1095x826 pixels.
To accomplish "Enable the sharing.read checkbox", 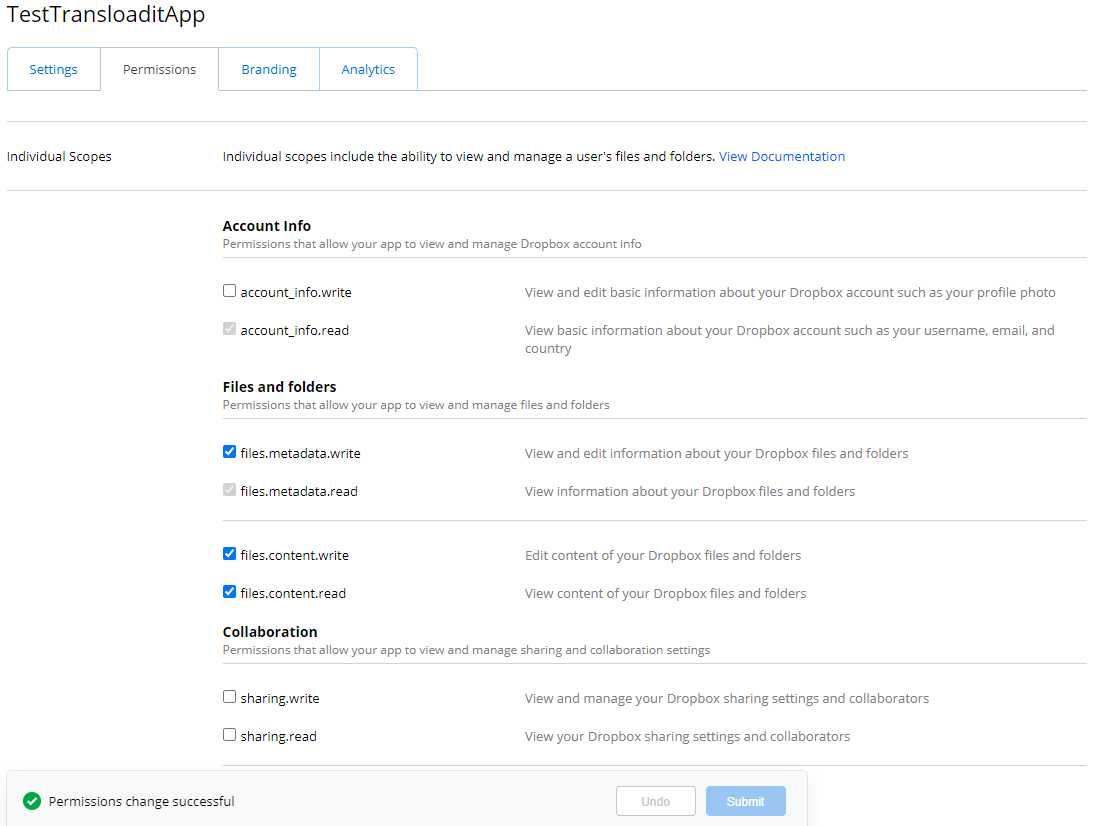I will pos(229,735).
